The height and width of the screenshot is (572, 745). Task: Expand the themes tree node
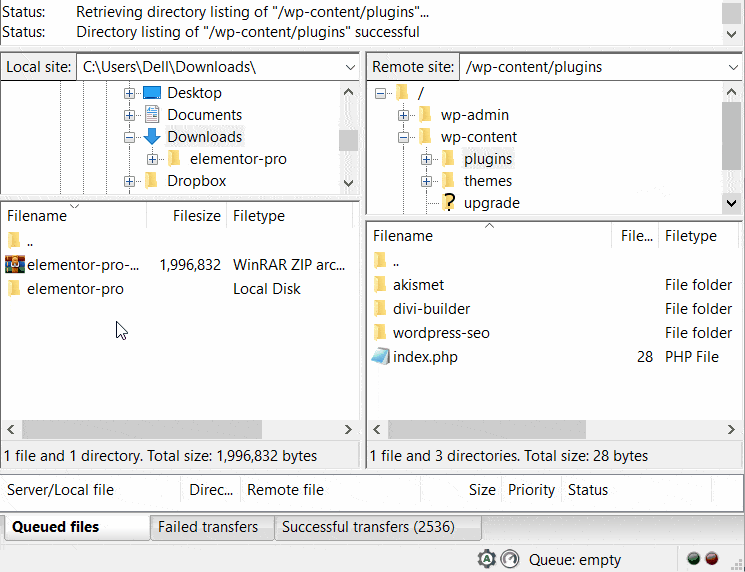[x=426, y=181]
